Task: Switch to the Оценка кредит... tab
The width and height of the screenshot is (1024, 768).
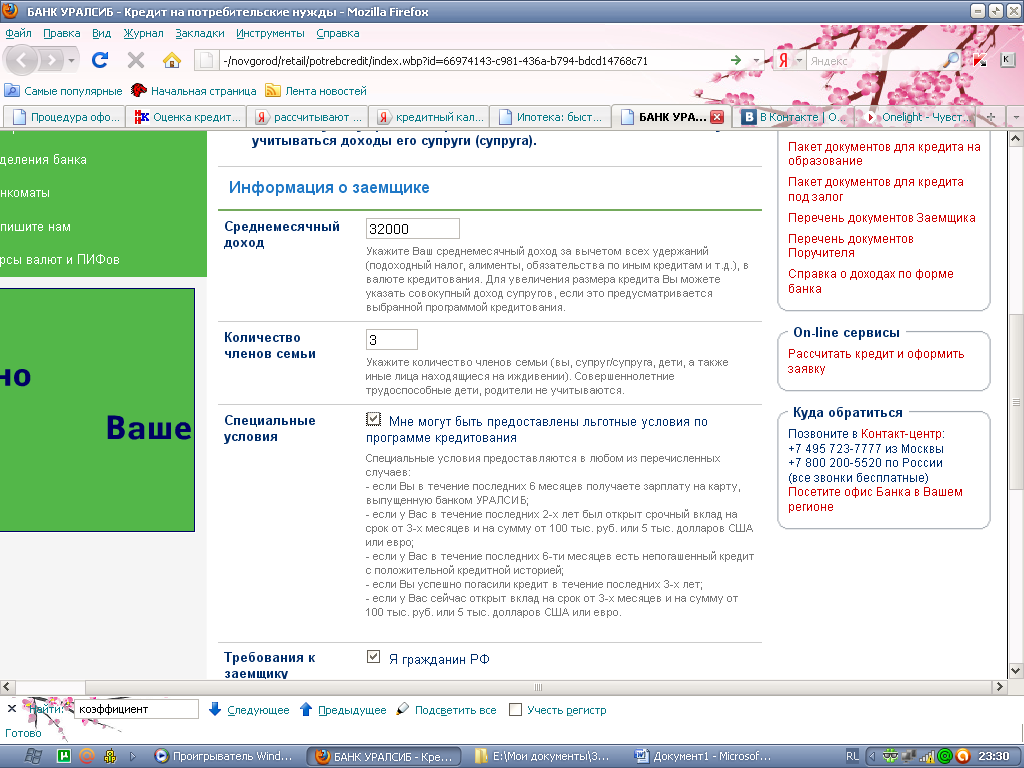Action: [186, 117]
